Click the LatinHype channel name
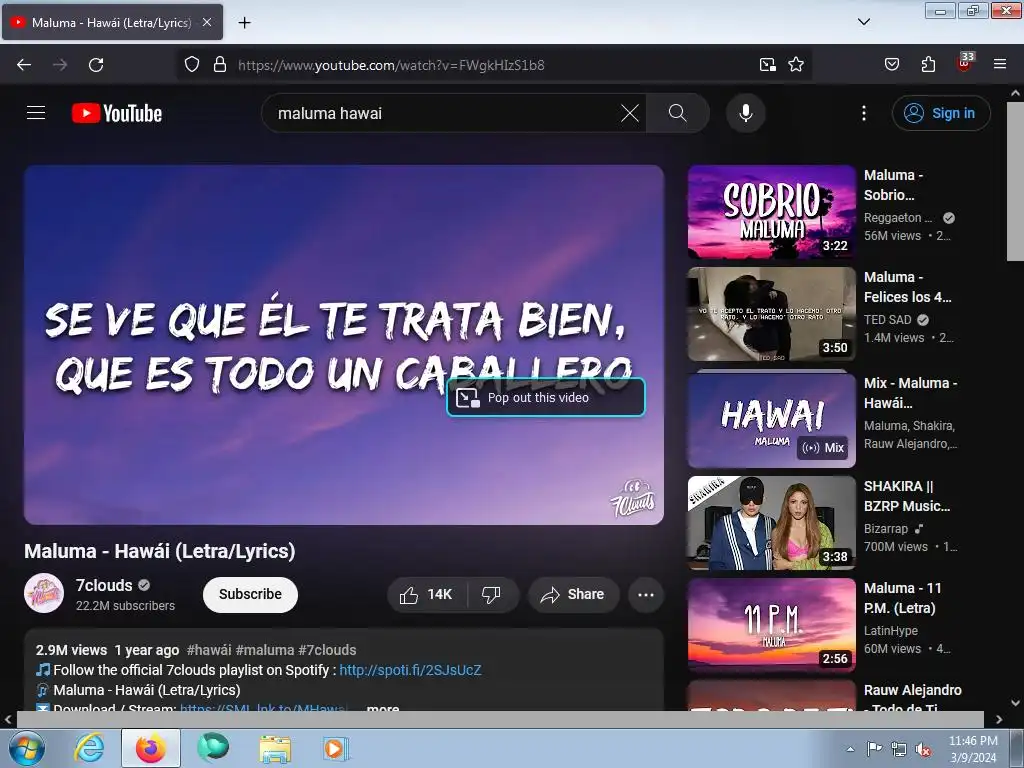Viewport: 1024px width, 768px height. [891, 630]
